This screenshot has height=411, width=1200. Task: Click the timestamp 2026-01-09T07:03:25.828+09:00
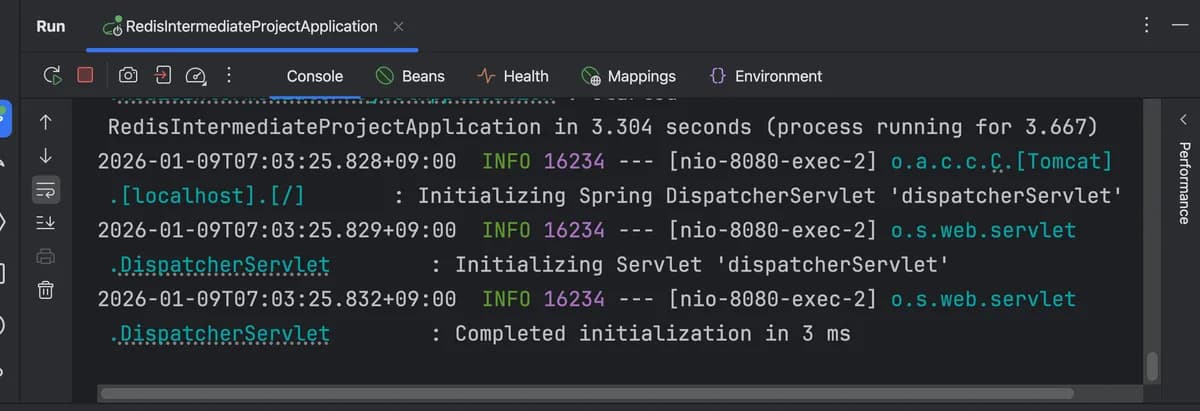[277, 161]
